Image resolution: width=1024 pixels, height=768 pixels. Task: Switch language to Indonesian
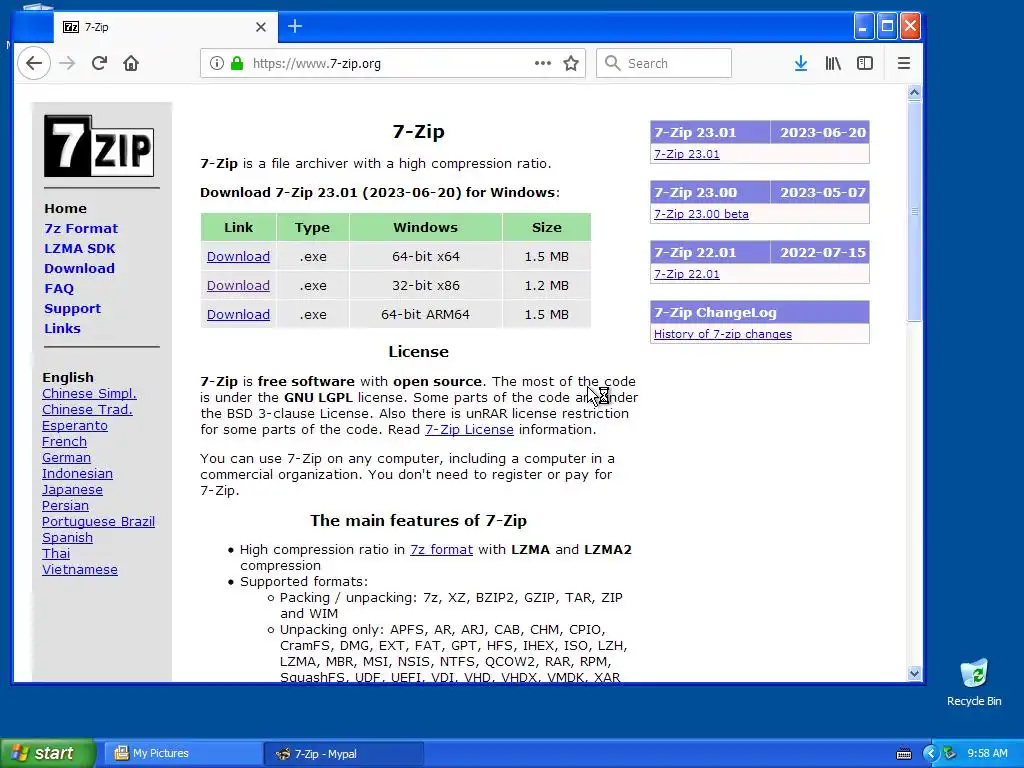pos(77,473)
